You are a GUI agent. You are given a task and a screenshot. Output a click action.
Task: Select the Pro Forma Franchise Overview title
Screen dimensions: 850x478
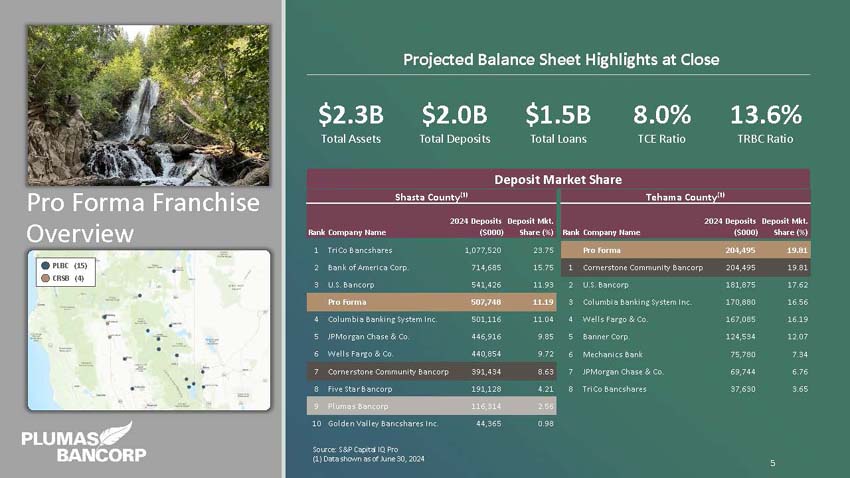pos(143,218)
